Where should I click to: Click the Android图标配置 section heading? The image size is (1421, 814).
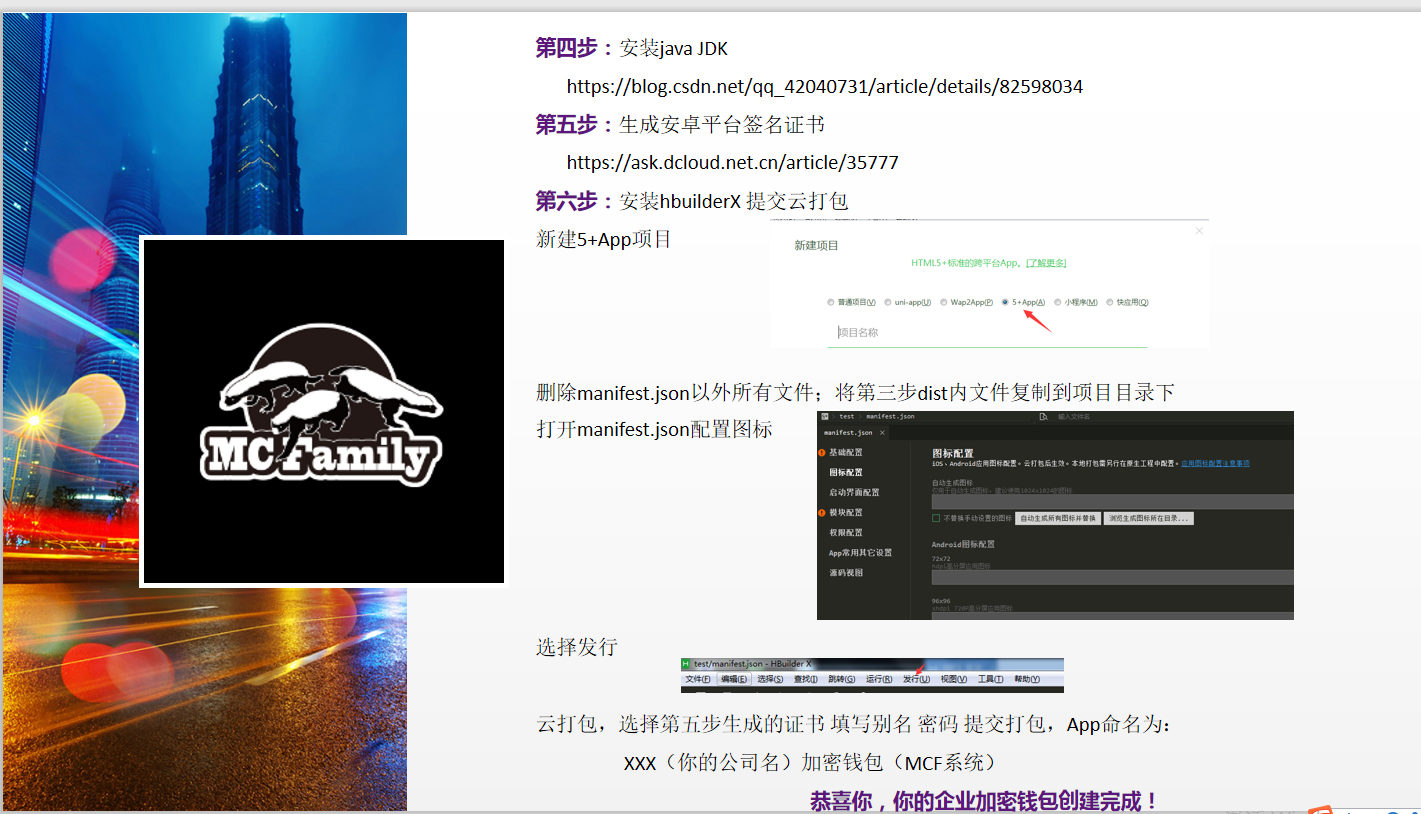963,544
